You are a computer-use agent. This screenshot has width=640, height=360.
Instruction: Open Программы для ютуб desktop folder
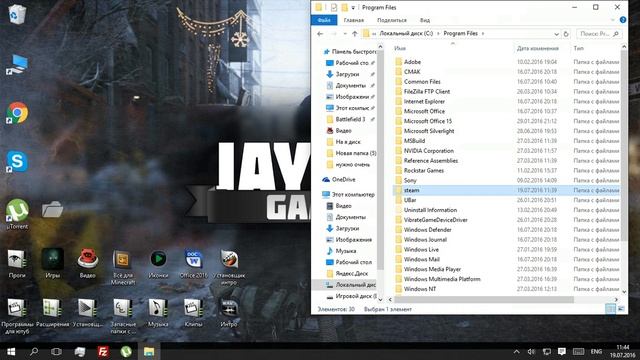point(17,315)
